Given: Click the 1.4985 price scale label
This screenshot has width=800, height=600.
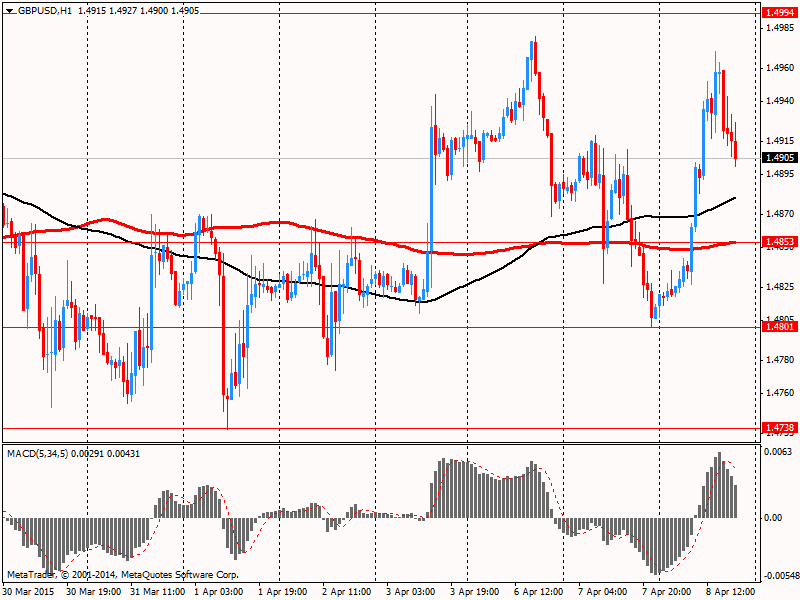Looking at the screenshot, I should 781,28.
